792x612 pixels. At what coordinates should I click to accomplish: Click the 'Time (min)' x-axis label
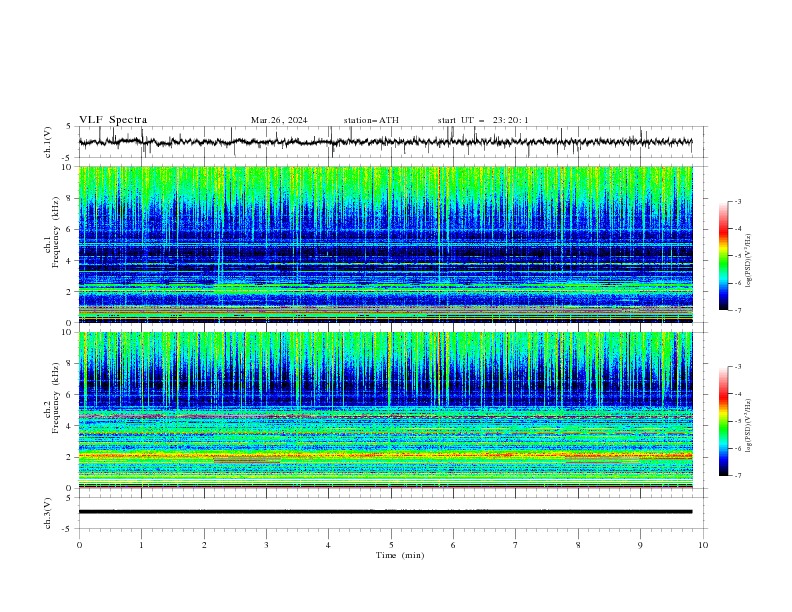[400, 555]
